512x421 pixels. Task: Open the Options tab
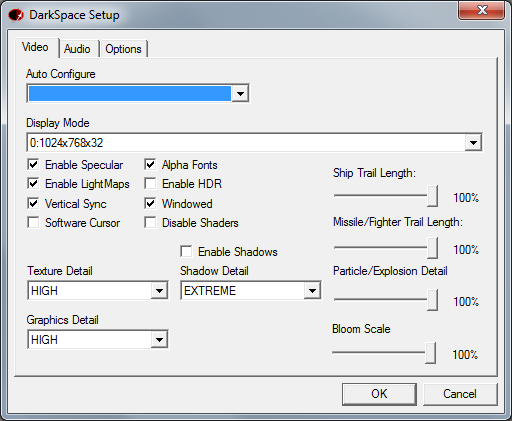pyautogui.click(x=123, y=49)
